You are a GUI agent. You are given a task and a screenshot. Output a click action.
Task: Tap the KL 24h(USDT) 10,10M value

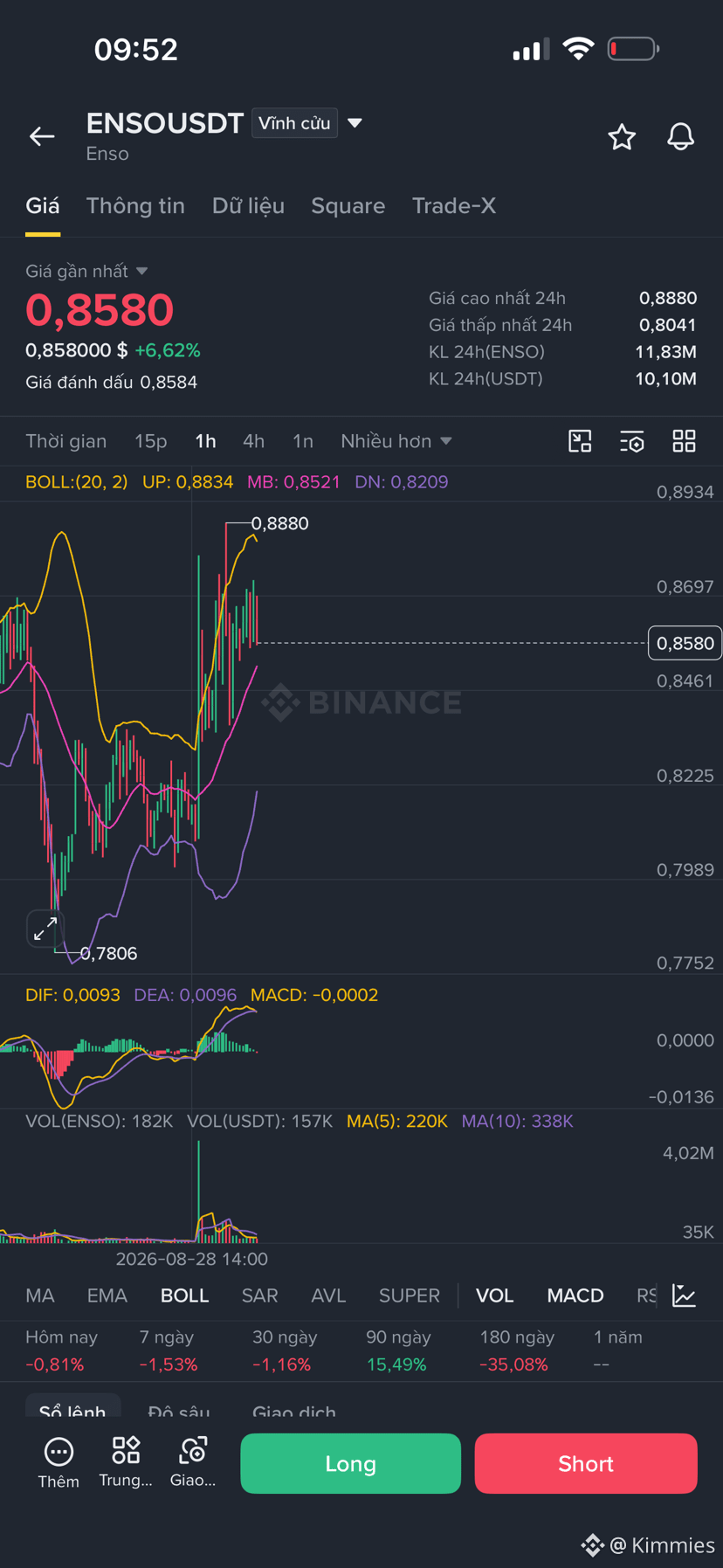point(665,379)
